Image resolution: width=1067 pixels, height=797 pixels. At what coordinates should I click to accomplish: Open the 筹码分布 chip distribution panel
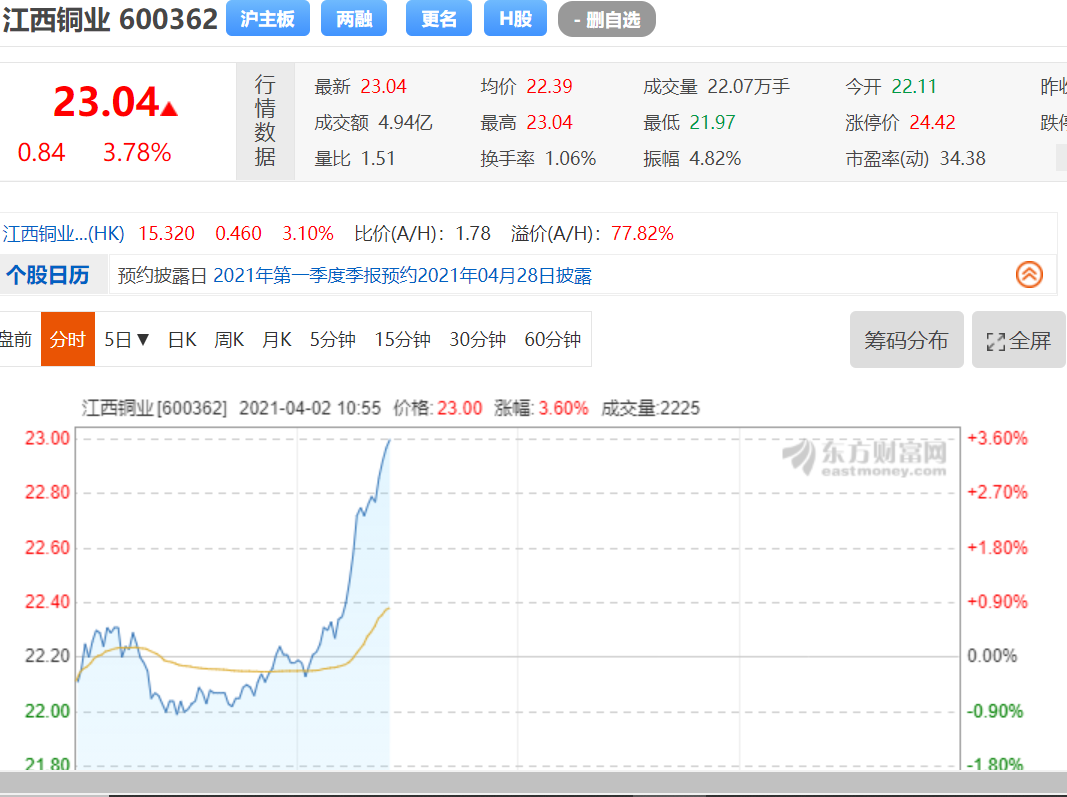906,340
